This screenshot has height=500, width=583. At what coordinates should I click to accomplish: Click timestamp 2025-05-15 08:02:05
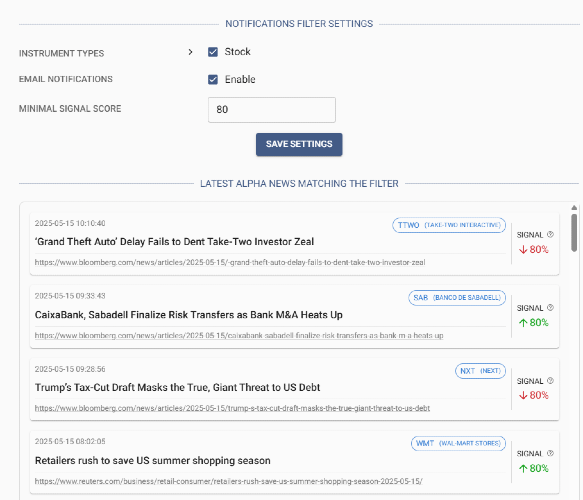pos(70,441)
